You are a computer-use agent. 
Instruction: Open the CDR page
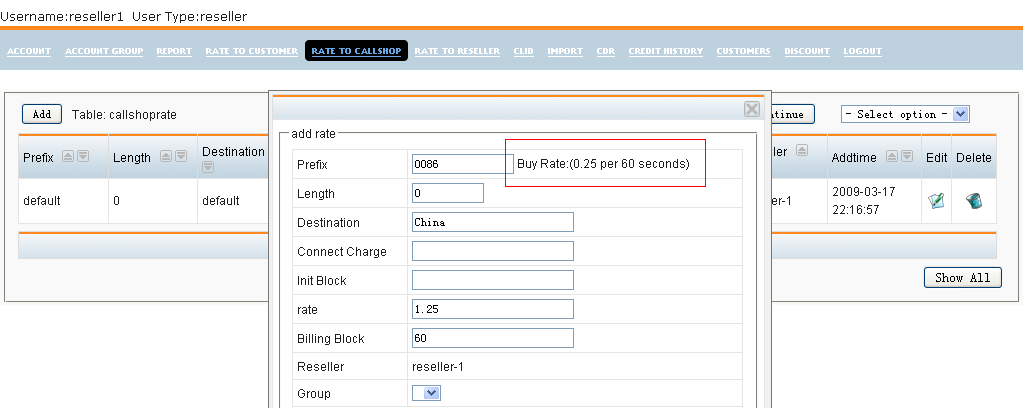[x=605, y=51]
